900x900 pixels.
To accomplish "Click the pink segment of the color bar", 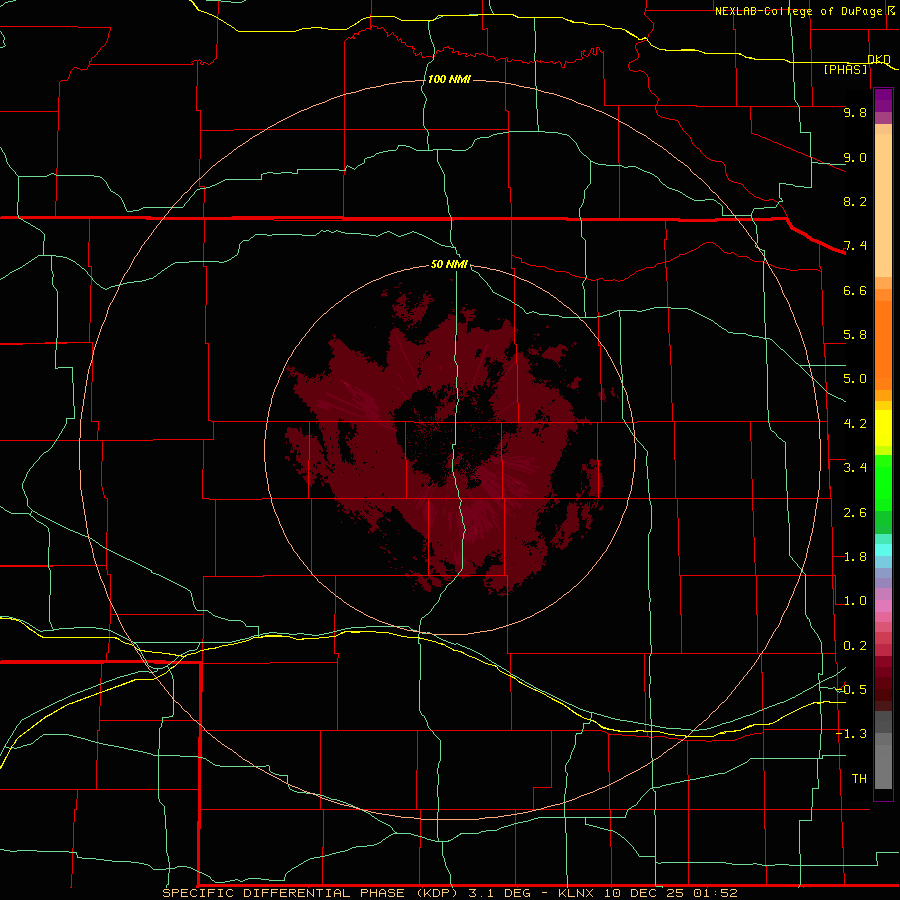I will tap(883, 606).
